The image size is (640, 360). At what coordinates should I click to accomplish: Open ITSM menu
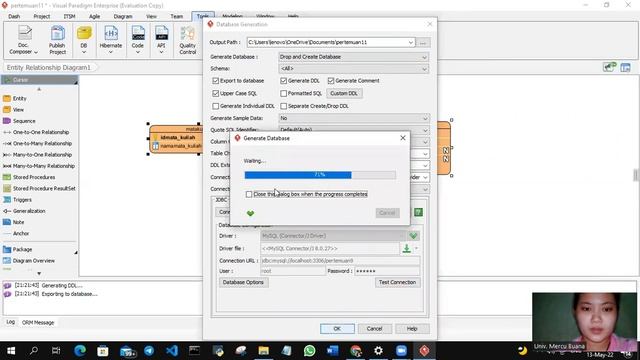69,16
